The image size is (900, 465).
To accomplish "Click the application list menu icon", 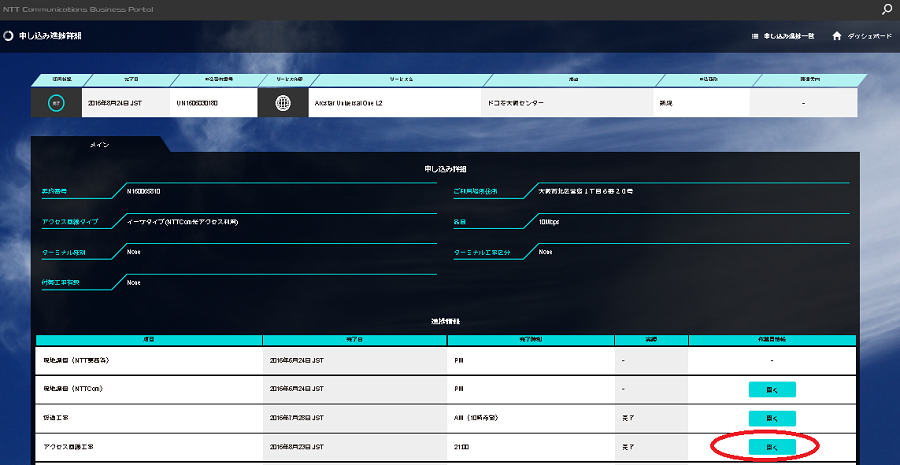I will pyautogui.click(x=755, y=36).
